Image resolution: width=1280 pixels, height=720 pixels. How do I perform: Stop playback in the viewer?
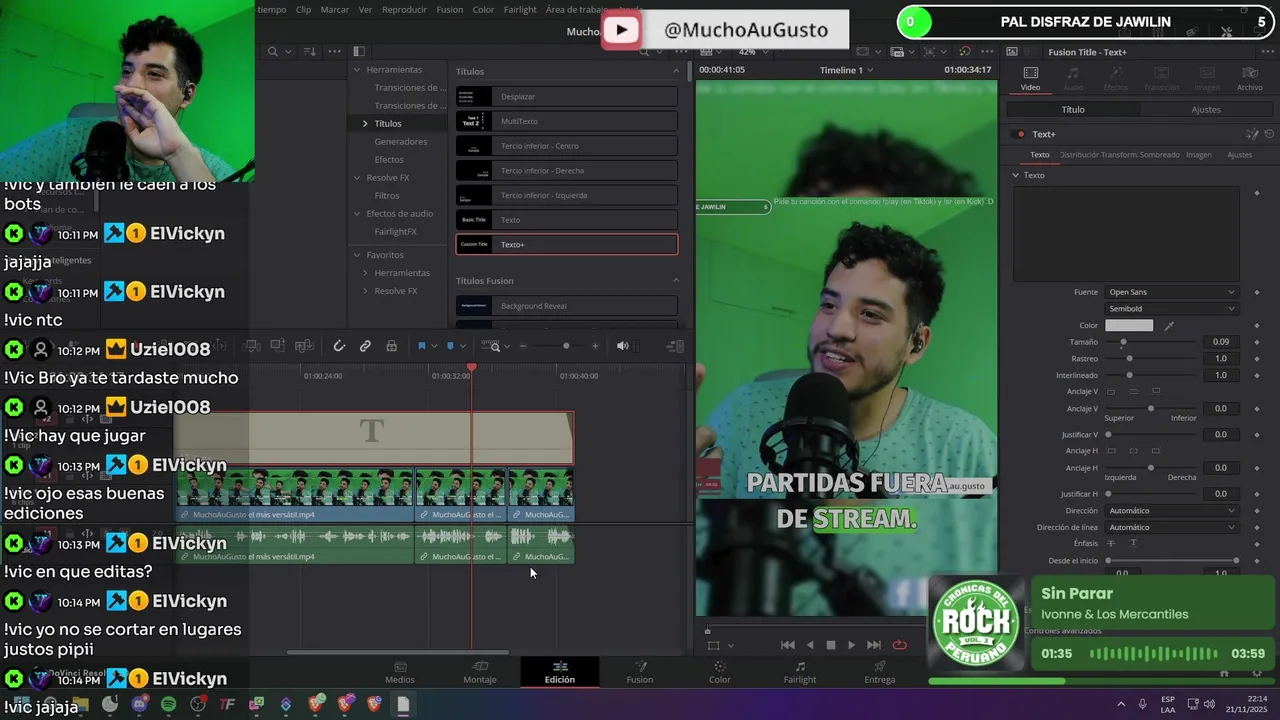point(830,645)
